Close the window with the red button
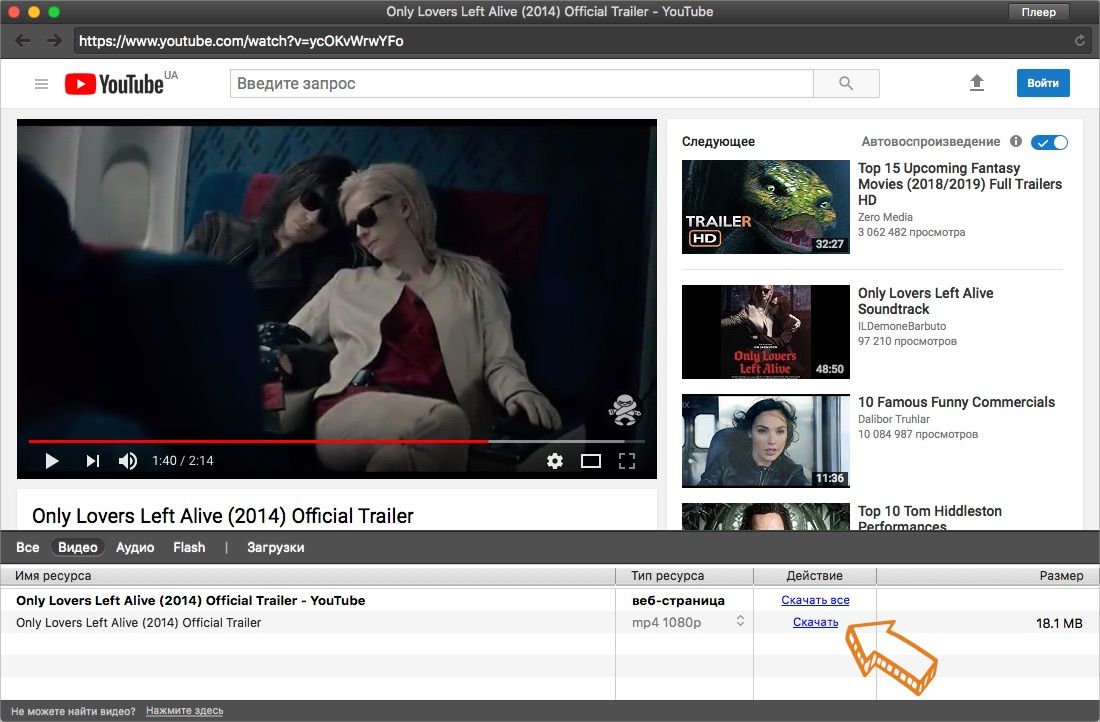This screenshot has height=722, width=1100. tap(13, 12)
